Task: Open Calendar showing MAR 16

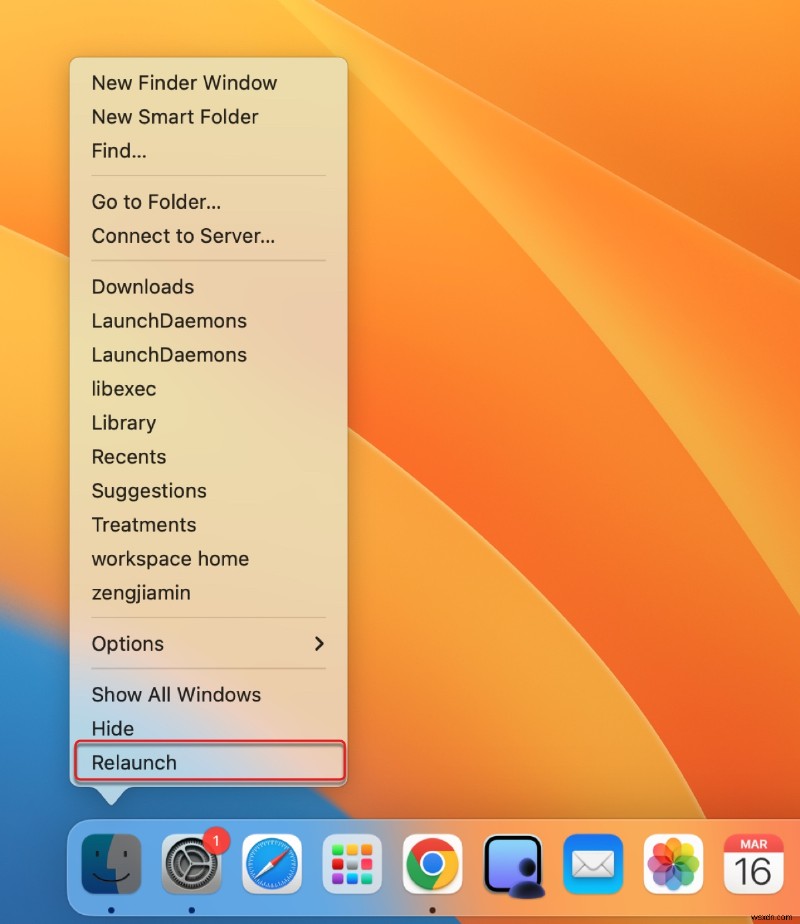Action: [x=753, y=864]
